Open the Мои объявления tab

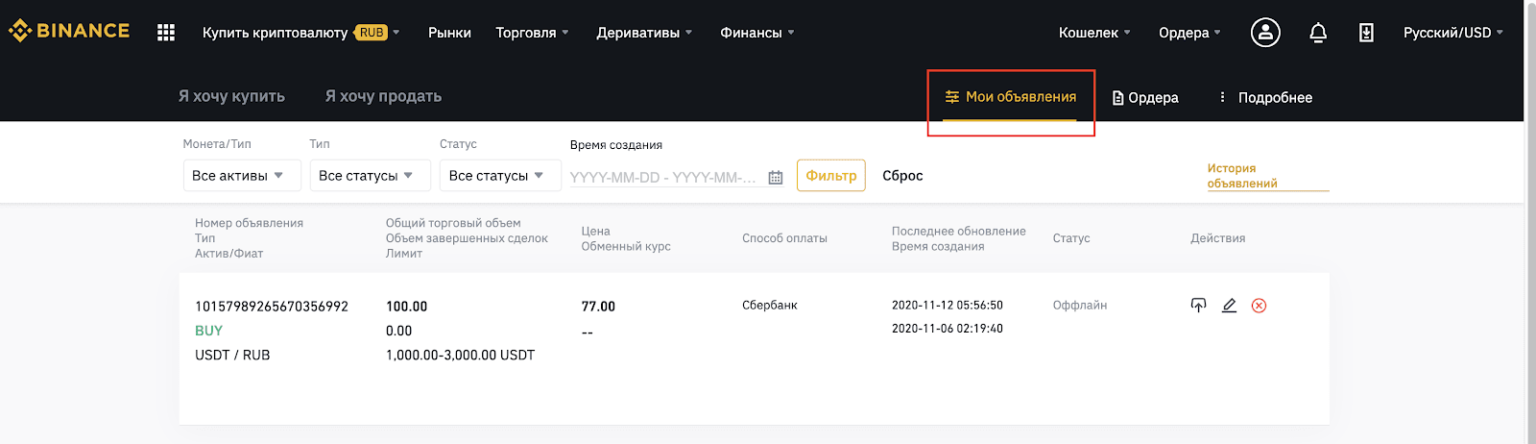pyautogui.click(x=1010, y=97)
